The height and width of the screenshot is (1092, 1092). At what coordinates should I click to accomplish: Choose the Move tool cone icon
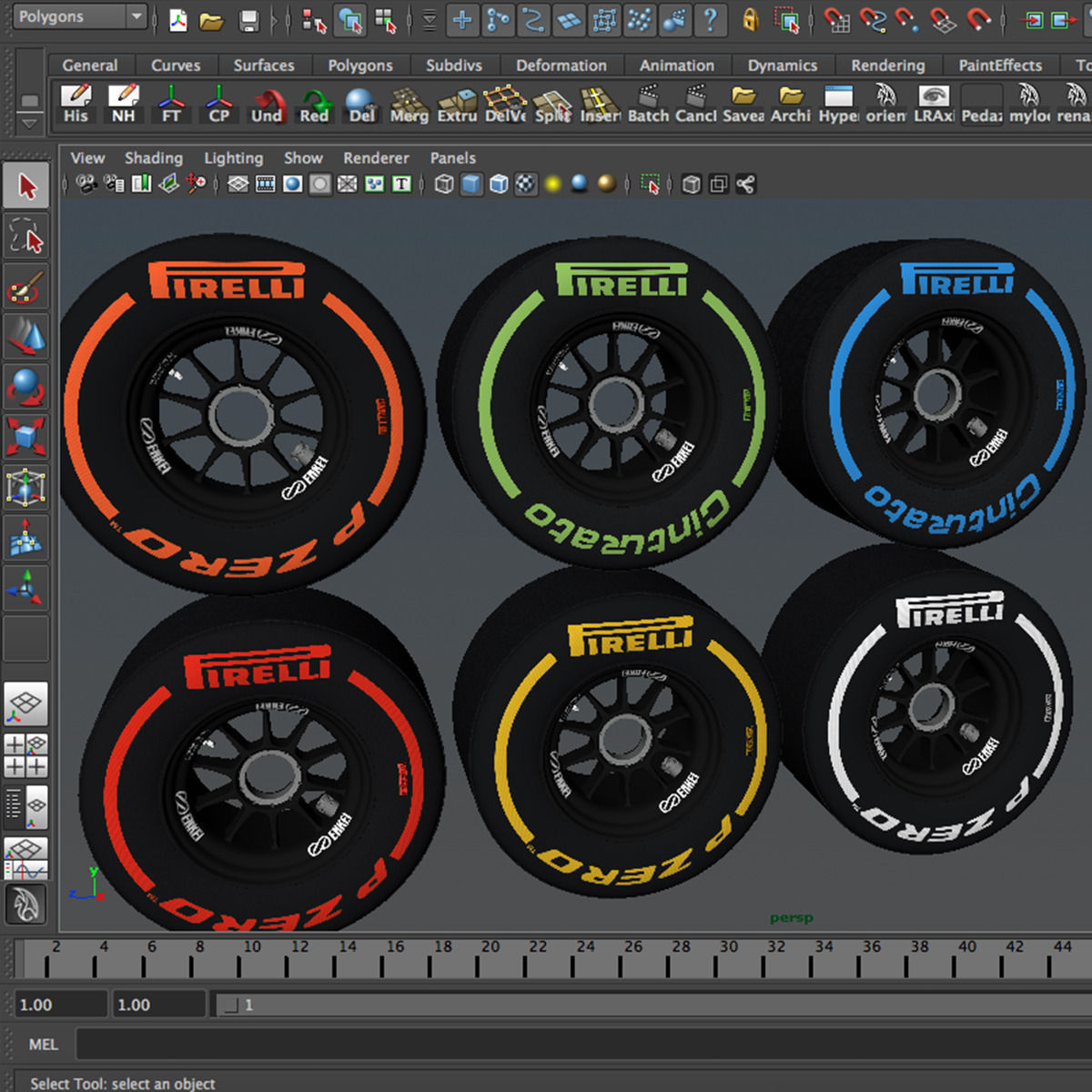point(26,337)
